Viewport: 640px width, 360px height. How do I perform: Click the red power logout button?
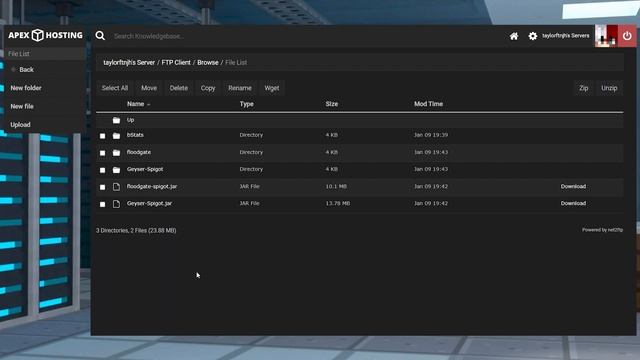[x=627, y=36]
